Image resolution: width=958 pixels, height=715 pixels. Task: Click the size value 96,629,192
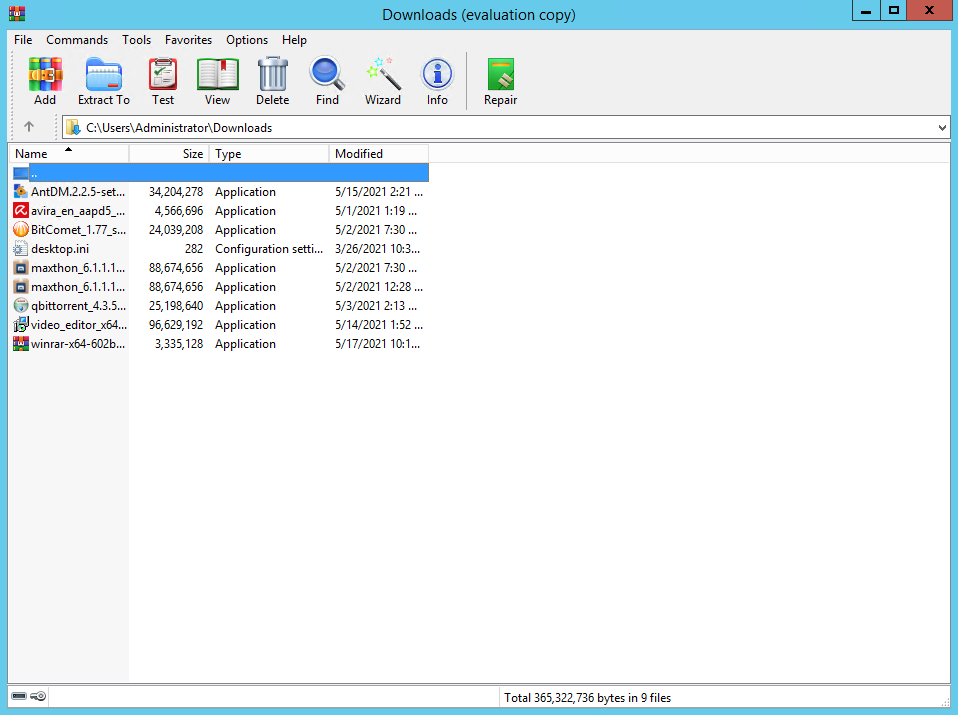pyautogui.click(x=176, y=324)
